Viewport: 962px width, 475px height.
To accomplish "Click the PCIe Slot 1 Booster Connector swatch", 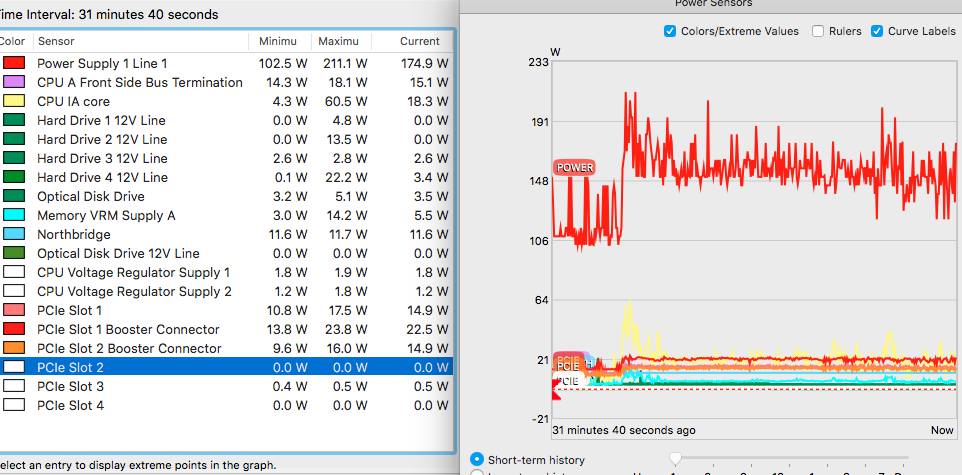I will tap(13, 330).
